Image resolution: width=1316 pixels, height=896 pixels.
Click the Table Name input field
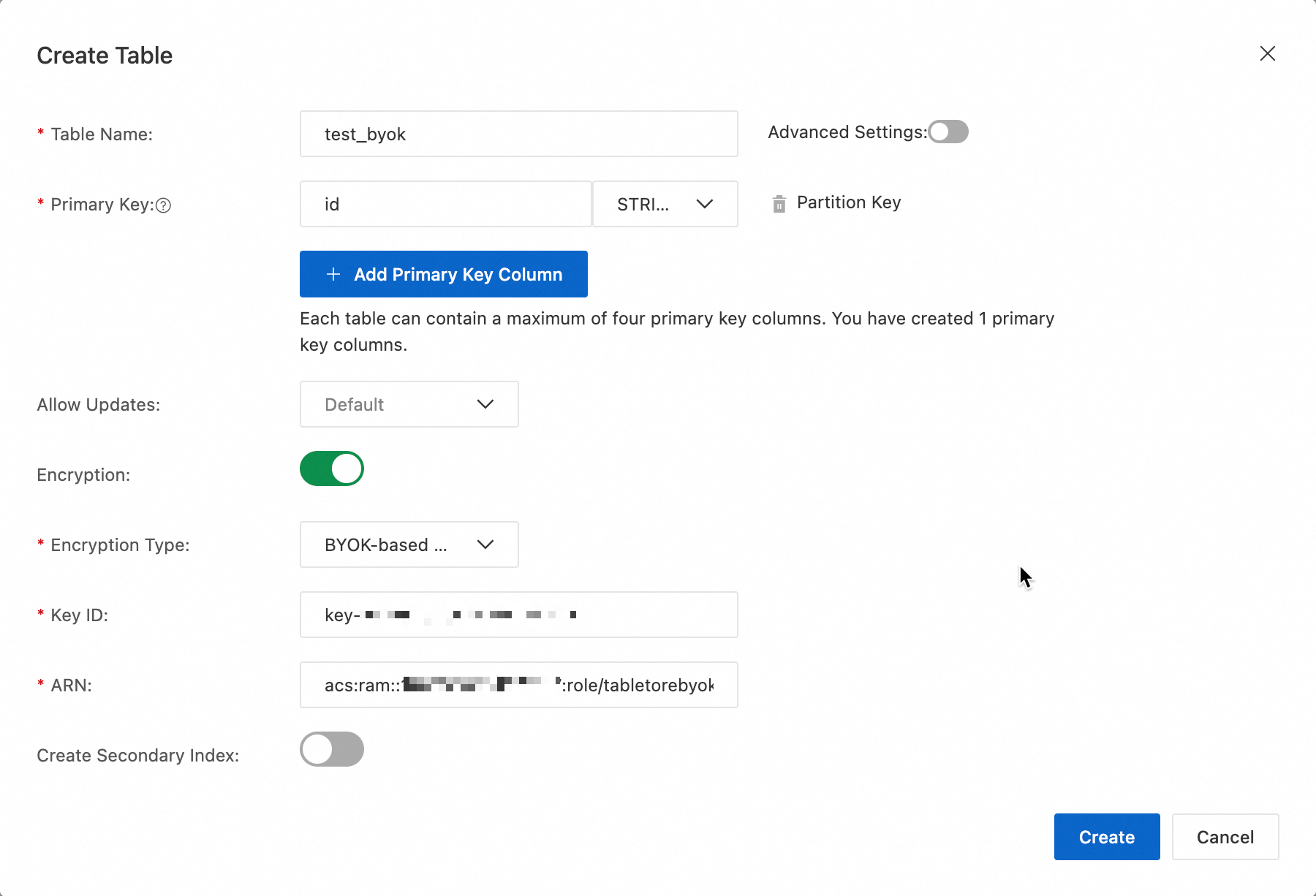tap(518, 134)
